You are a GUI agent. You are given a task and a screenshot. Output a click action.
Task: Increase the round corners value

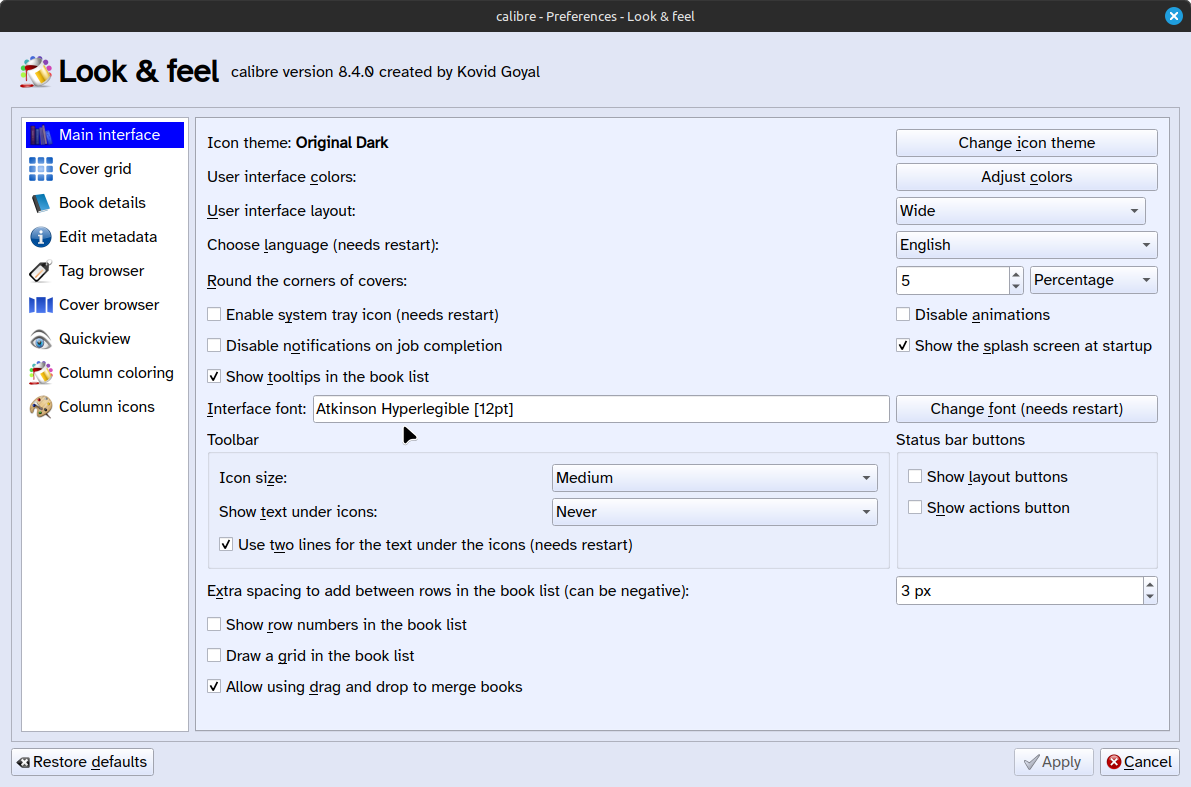(1016, 274)
